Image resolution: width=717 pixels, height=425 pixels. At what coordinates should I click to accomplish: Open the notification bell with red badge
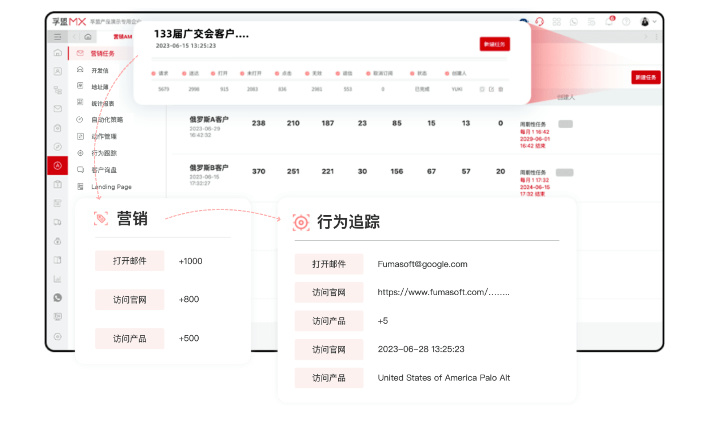pyautogui.click(x=609, y=21)
